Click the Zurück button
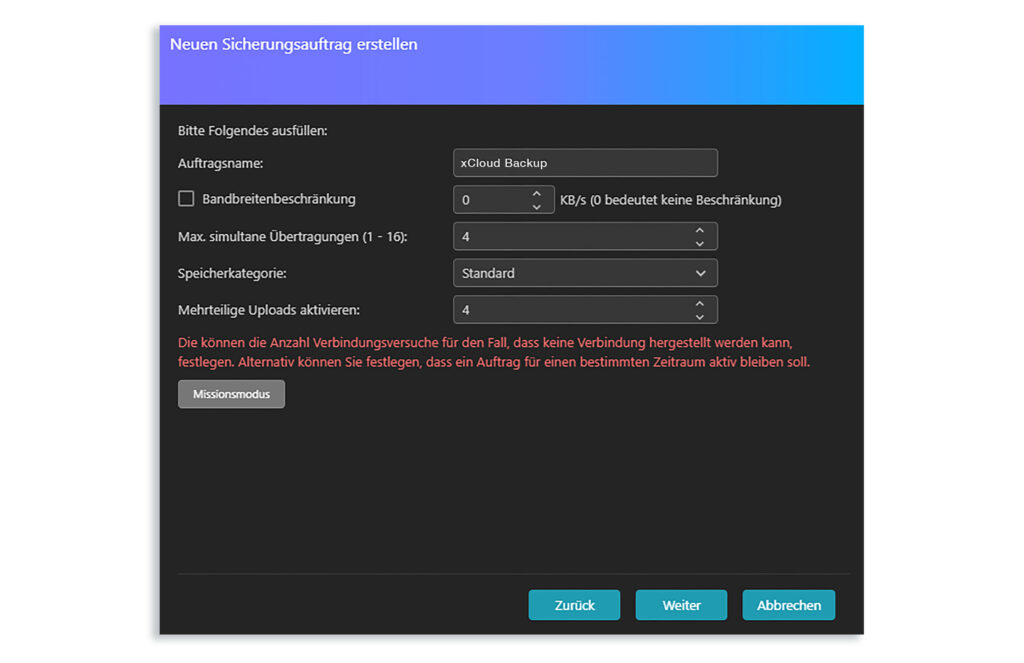This screenshot has height=663, width=1024. click(x=574, y=604)
